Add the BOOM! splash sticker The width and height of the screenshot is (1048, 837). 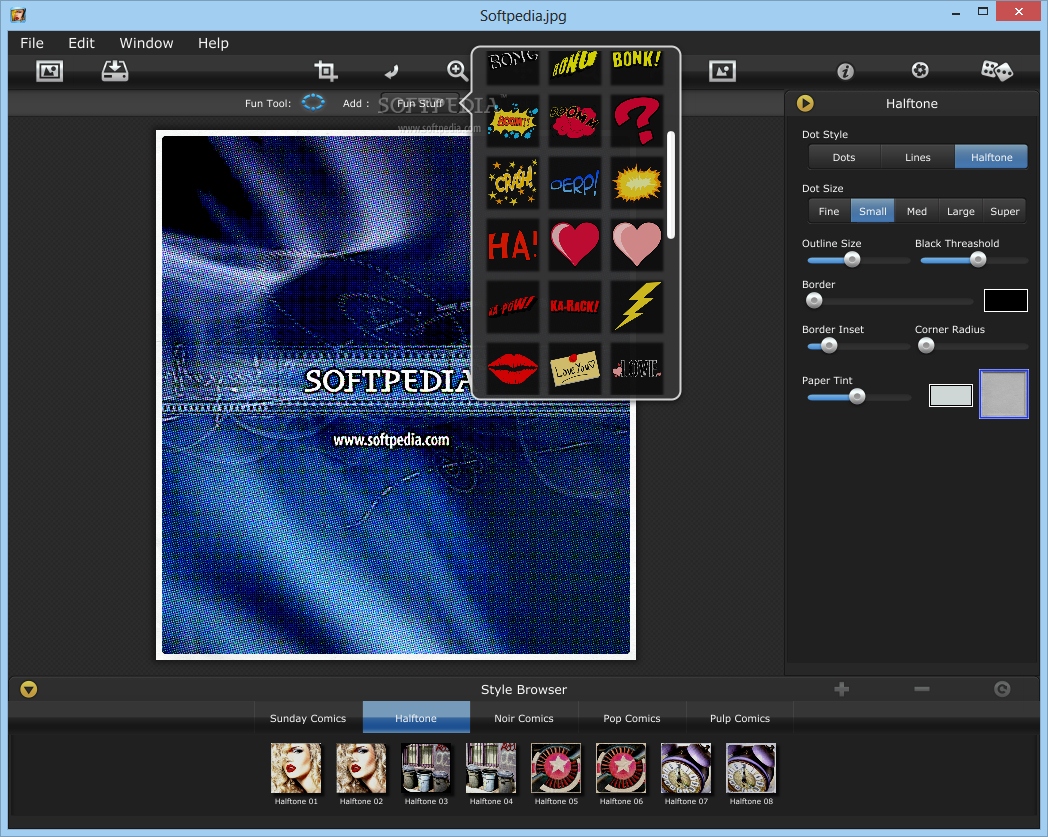(513, 121)
